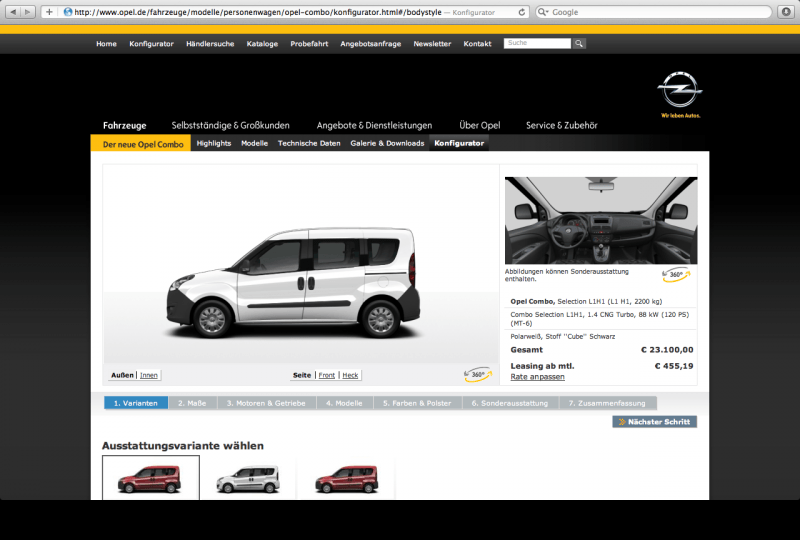Click the browser URL address field
This screenshot has width=800, height=540.
click(286, 12)
